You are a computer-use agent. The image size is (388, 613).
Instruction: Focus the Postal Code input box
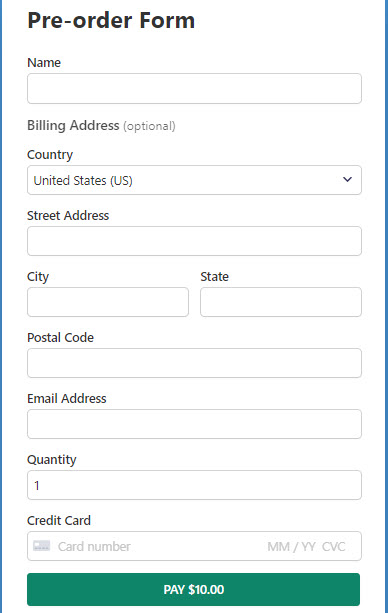(194, 363)
